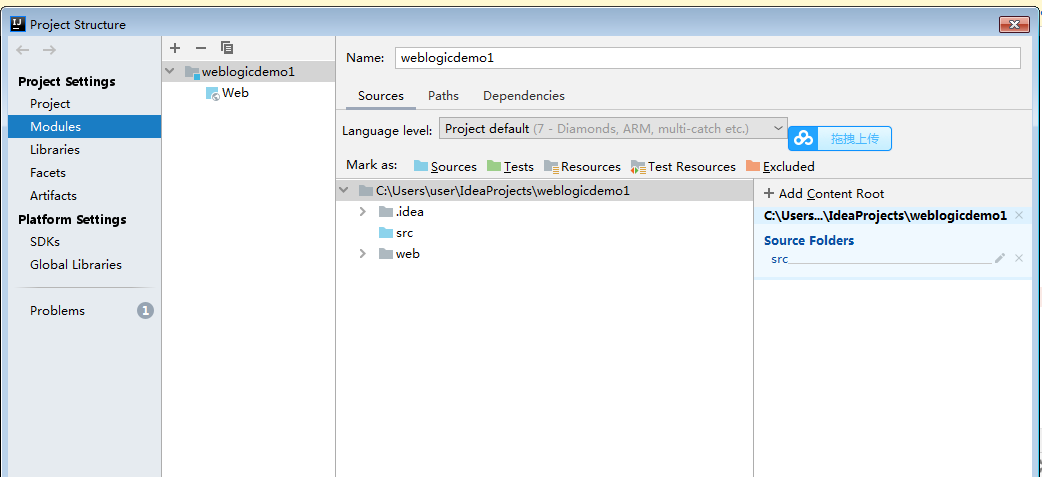The height and width of the screenshot is (477, 1042).
Task: Click the back navigation arrow
Action: pyautogui.click(x=23, y=50)
